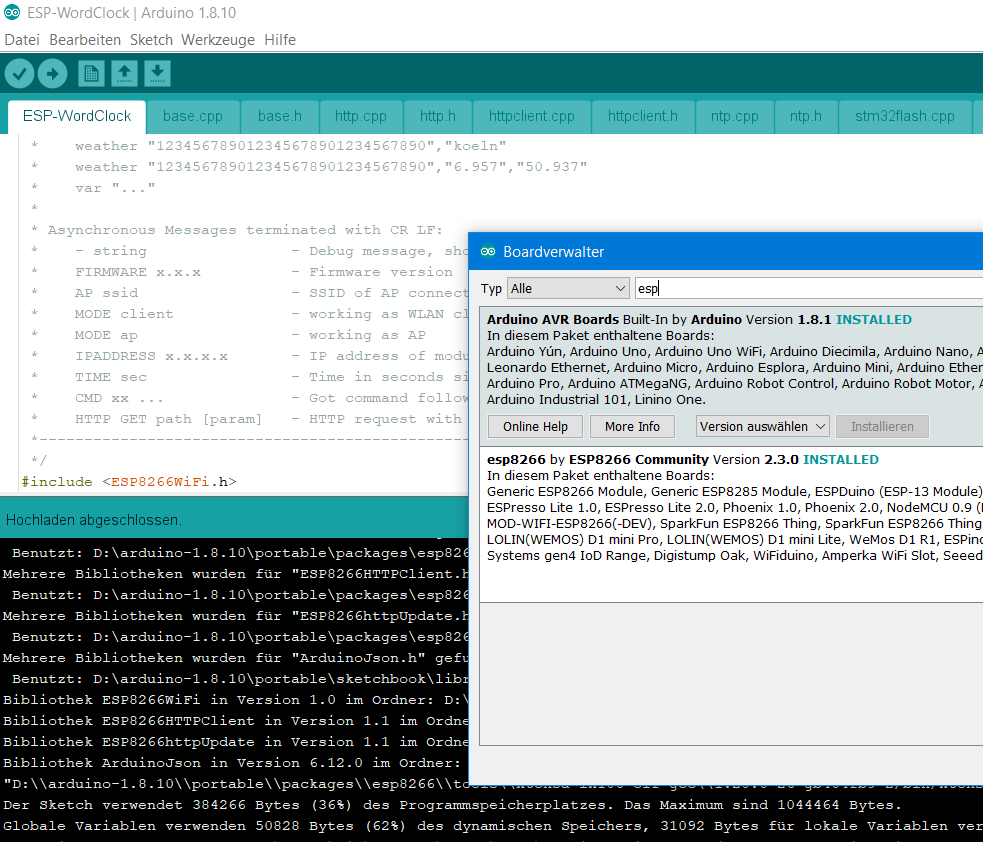Image resolution: width=983 pixels, height=842 pixels.
Task: Click console line mentioning "ArduinoJson.h"
Action: [235, 658]
